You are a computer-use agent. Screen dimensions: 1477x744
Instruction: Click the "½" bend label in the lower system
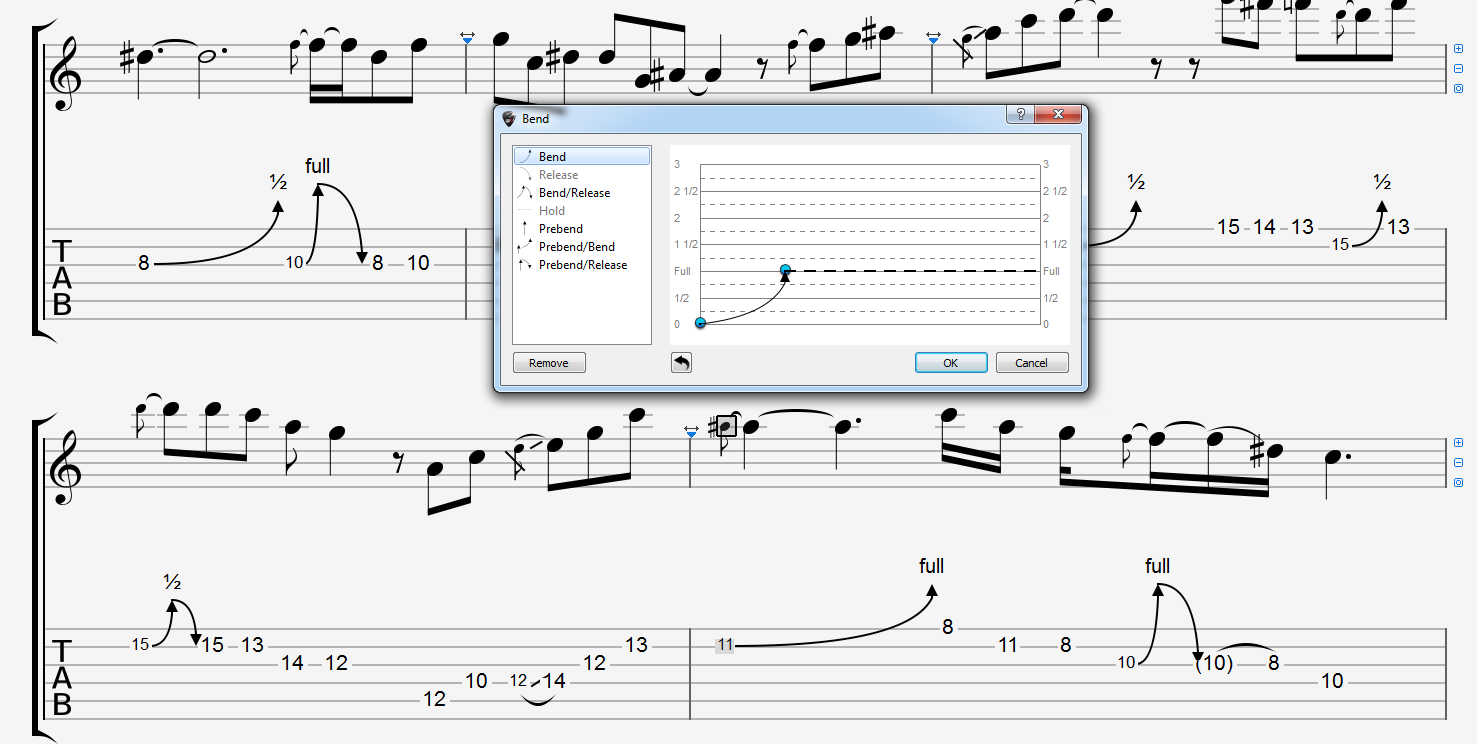point(172,582)
